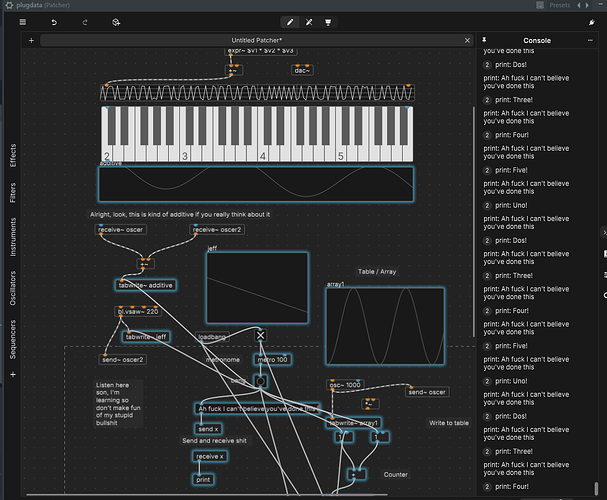Click the canvas horizontal scrollbar
The width and height of the screenshot is (607, 500).
click(x=207, y=494)
